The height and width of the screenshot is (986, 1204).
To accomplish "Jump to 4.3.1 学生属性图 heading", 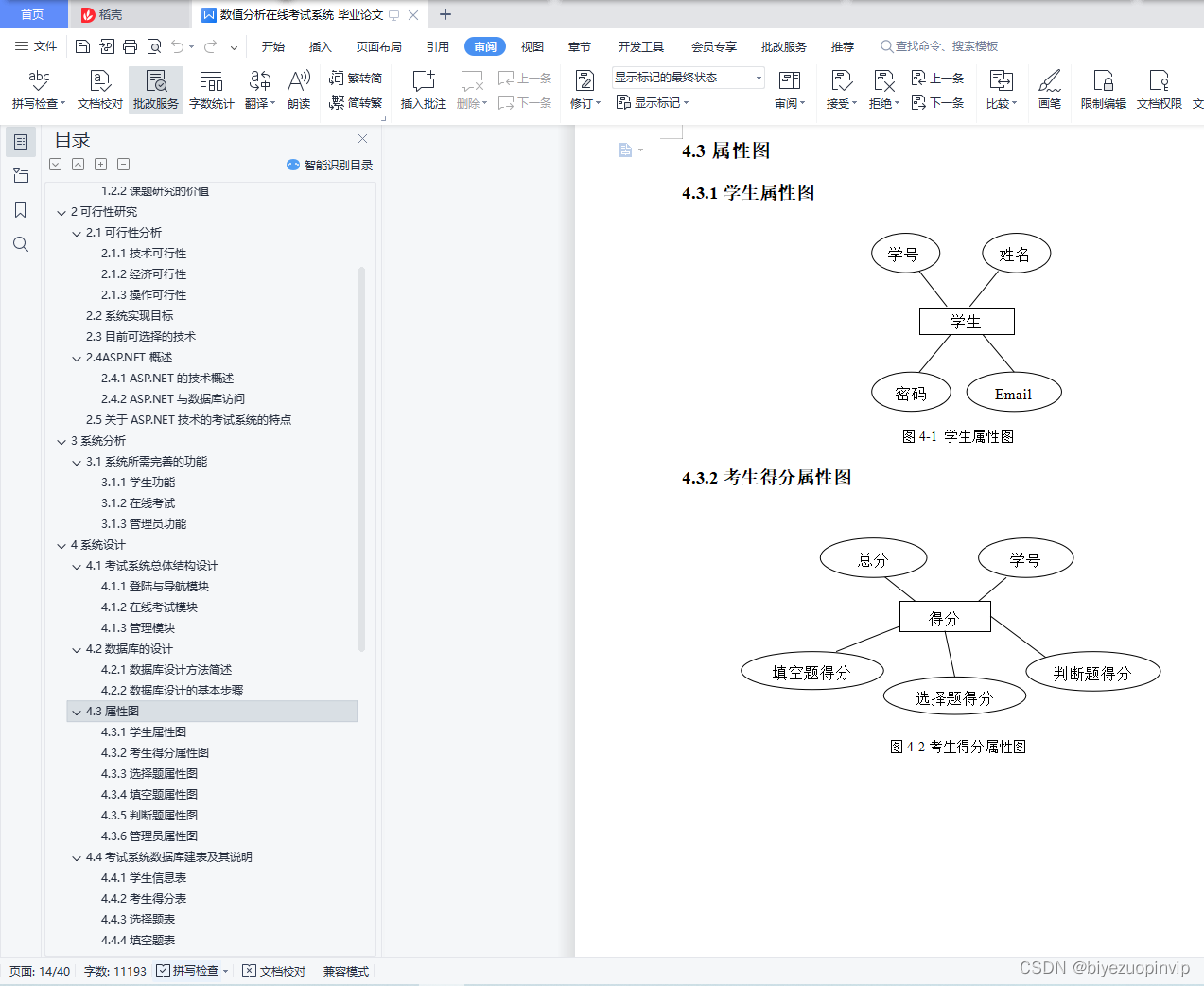I will point(144,732).
